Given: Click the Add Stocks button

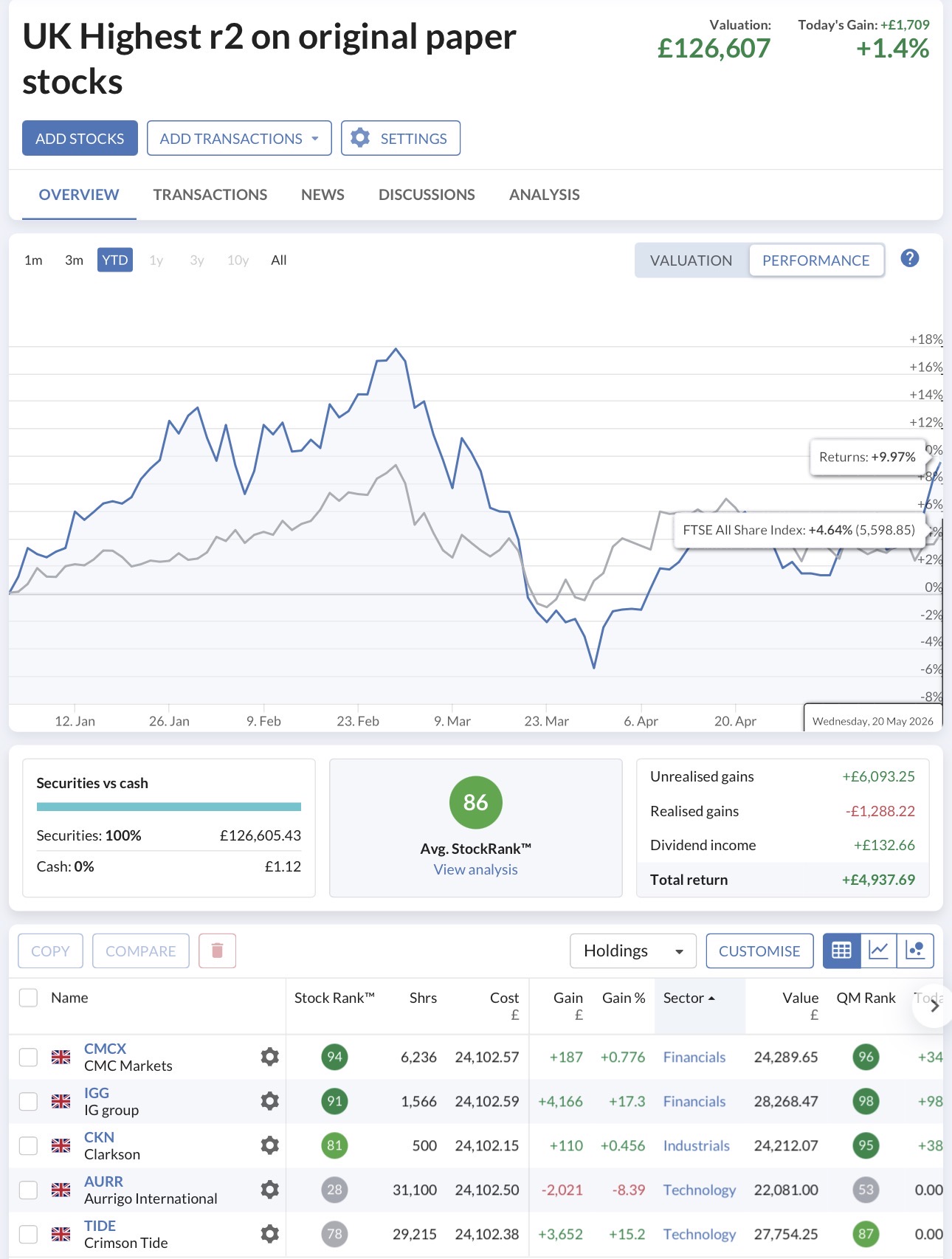Looking at the screenshot, I should click(x=80, y=138).
